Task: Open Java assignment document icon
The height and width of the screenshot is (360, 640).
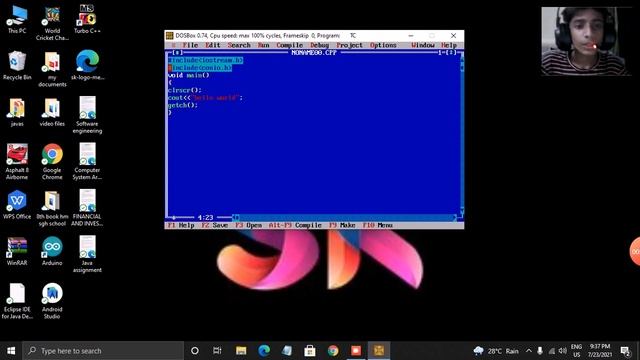Action: point(87,255)
